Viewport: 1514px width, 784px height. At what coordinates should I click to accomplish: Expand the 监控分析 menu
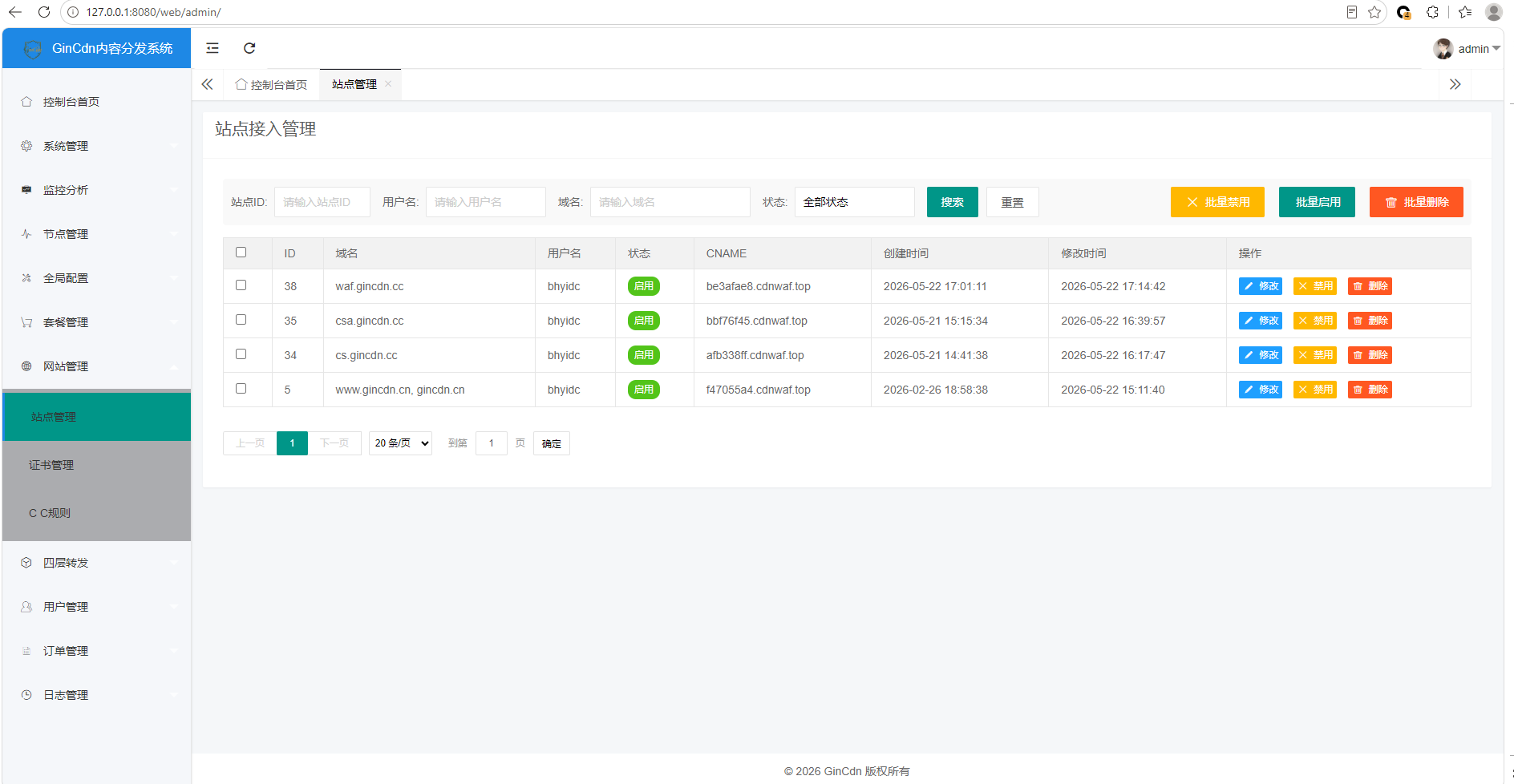click(96, 190)
